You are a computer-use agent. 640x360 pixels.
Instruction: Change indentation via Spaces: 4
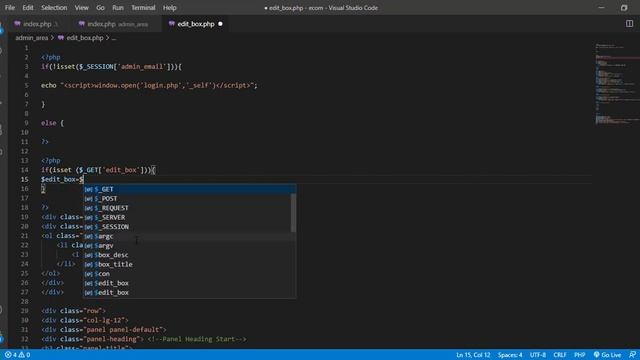(x=510, y=355)
